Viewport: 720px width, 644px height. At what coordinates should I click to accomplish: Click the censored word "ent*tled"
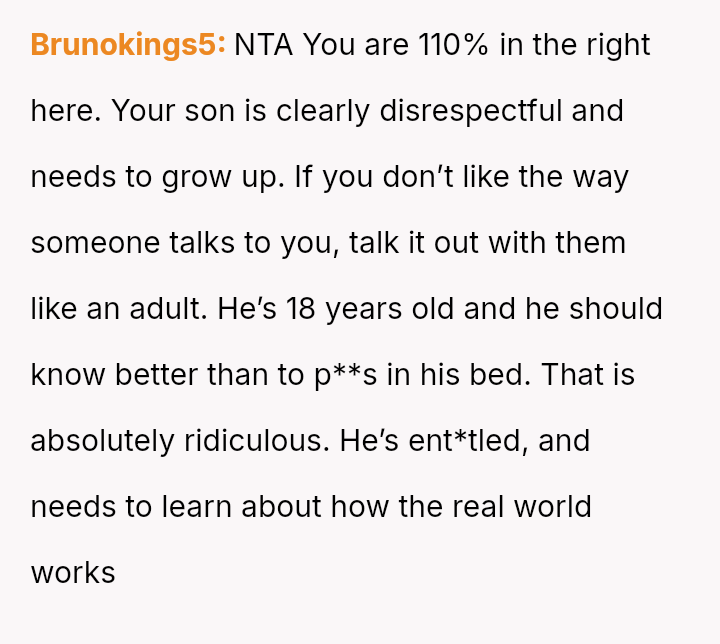(468, 441)
